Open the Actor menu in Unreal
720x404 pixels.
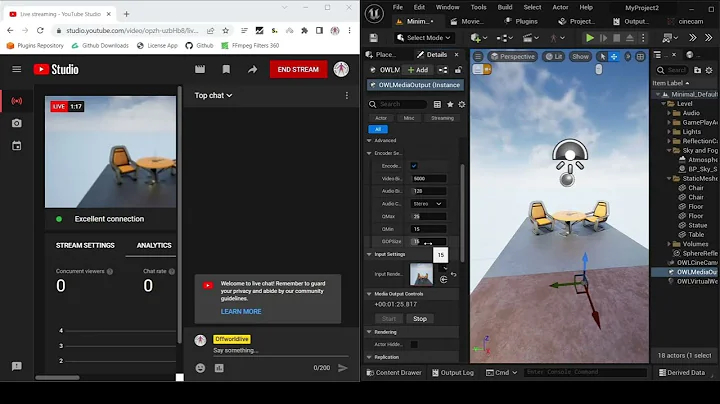(560, 7)
